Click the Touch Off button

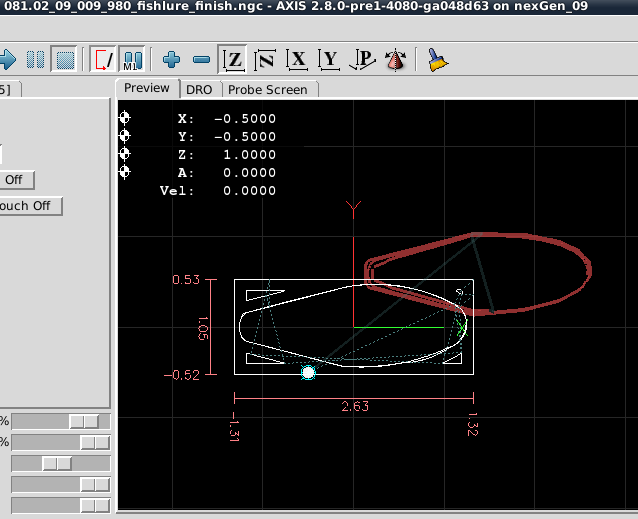click(30, 206)
